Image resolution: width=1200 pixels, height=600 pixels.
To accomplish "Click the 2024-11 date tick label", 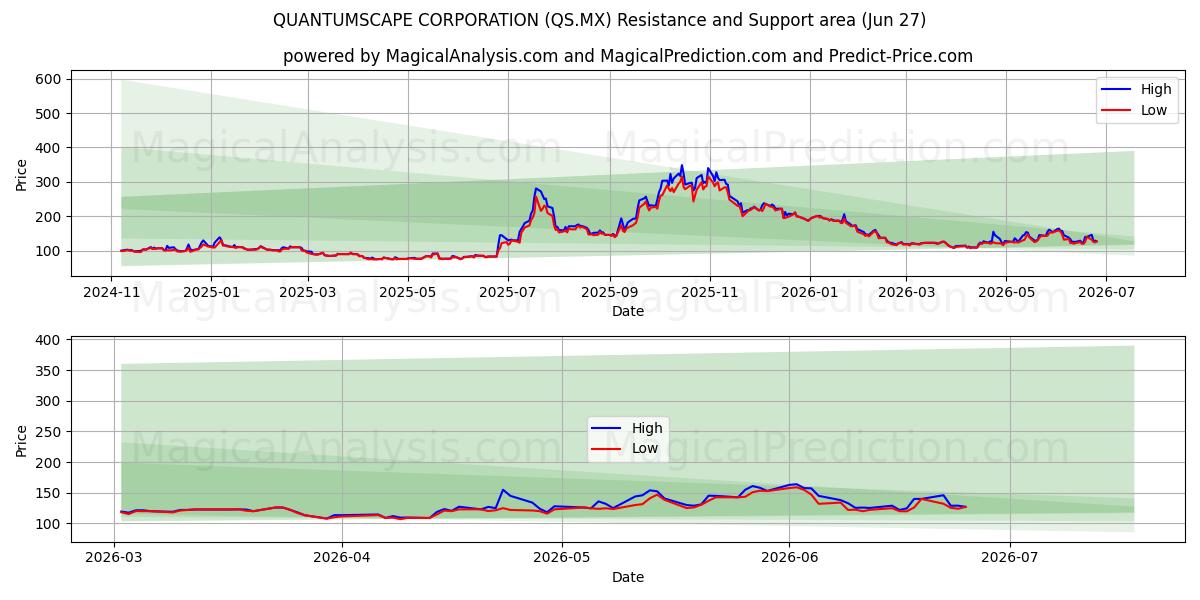I will click(111, 292).
